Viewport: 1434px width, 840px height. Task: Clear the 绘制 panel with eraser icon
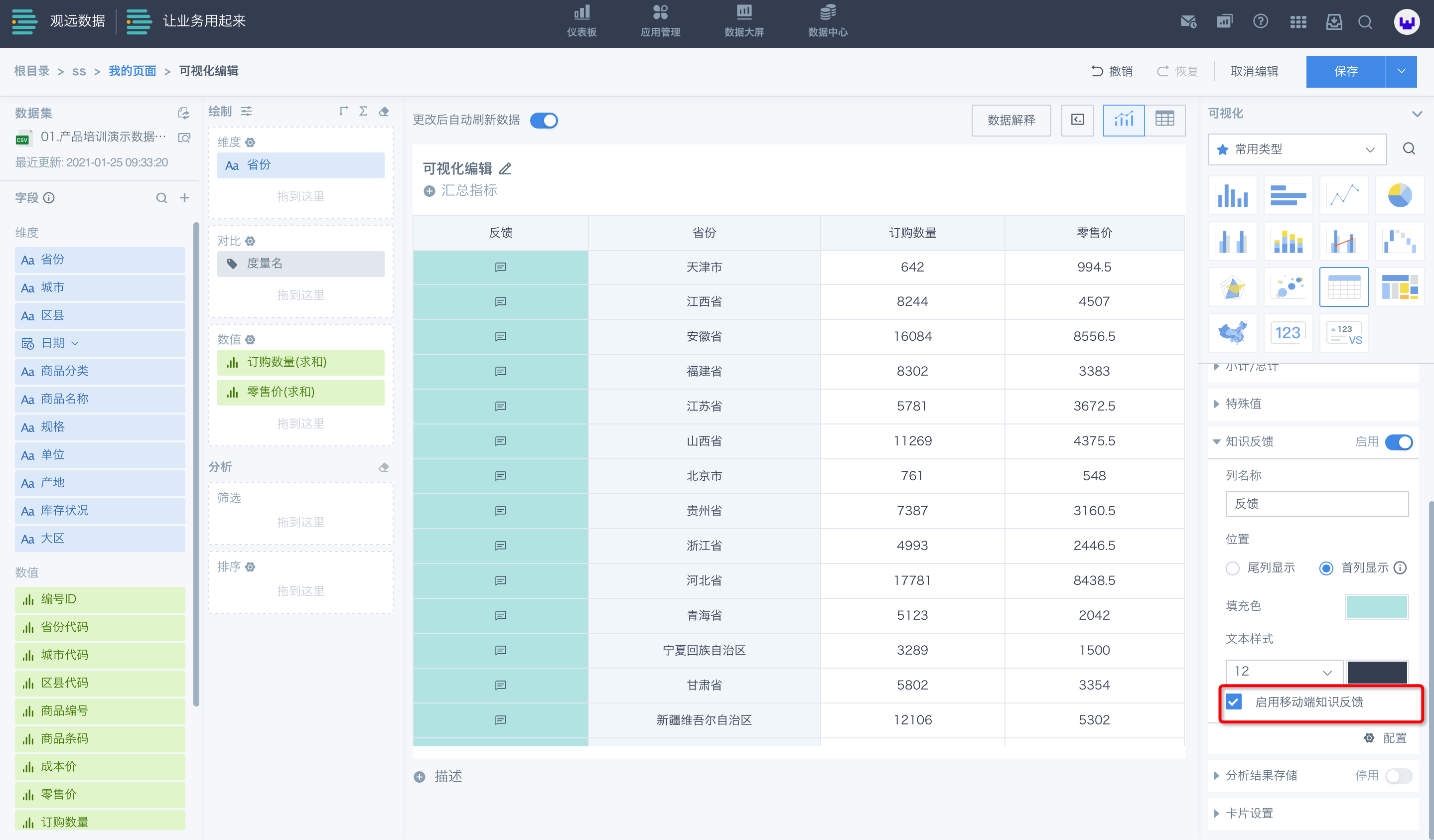click(x=384, y=111)
